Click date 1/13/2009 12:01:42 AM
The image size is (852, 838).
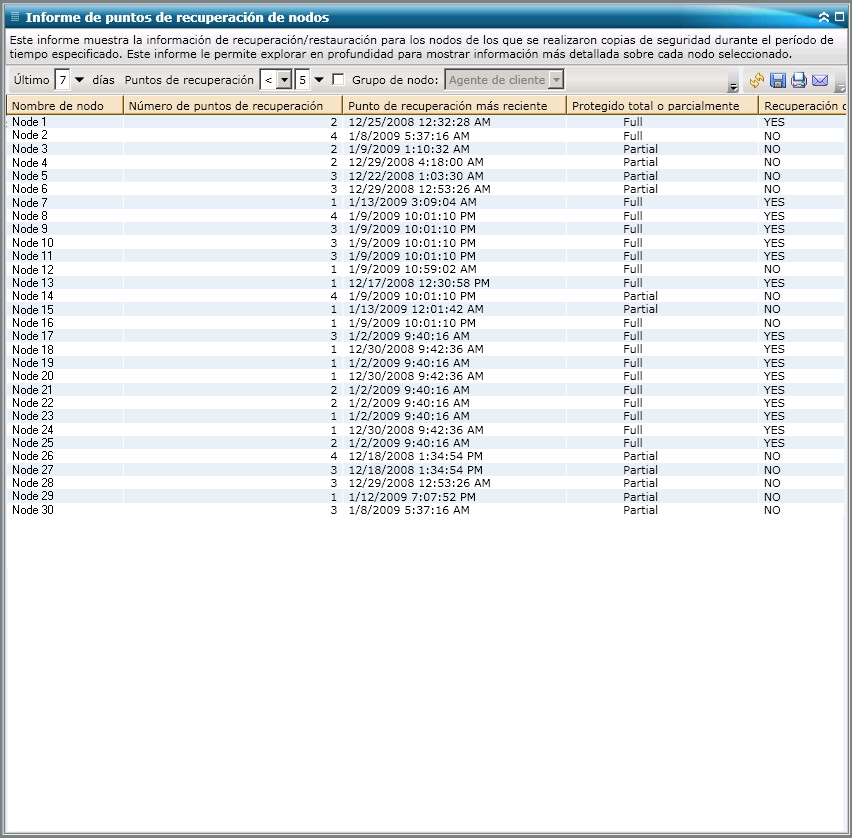pos(416,309)
